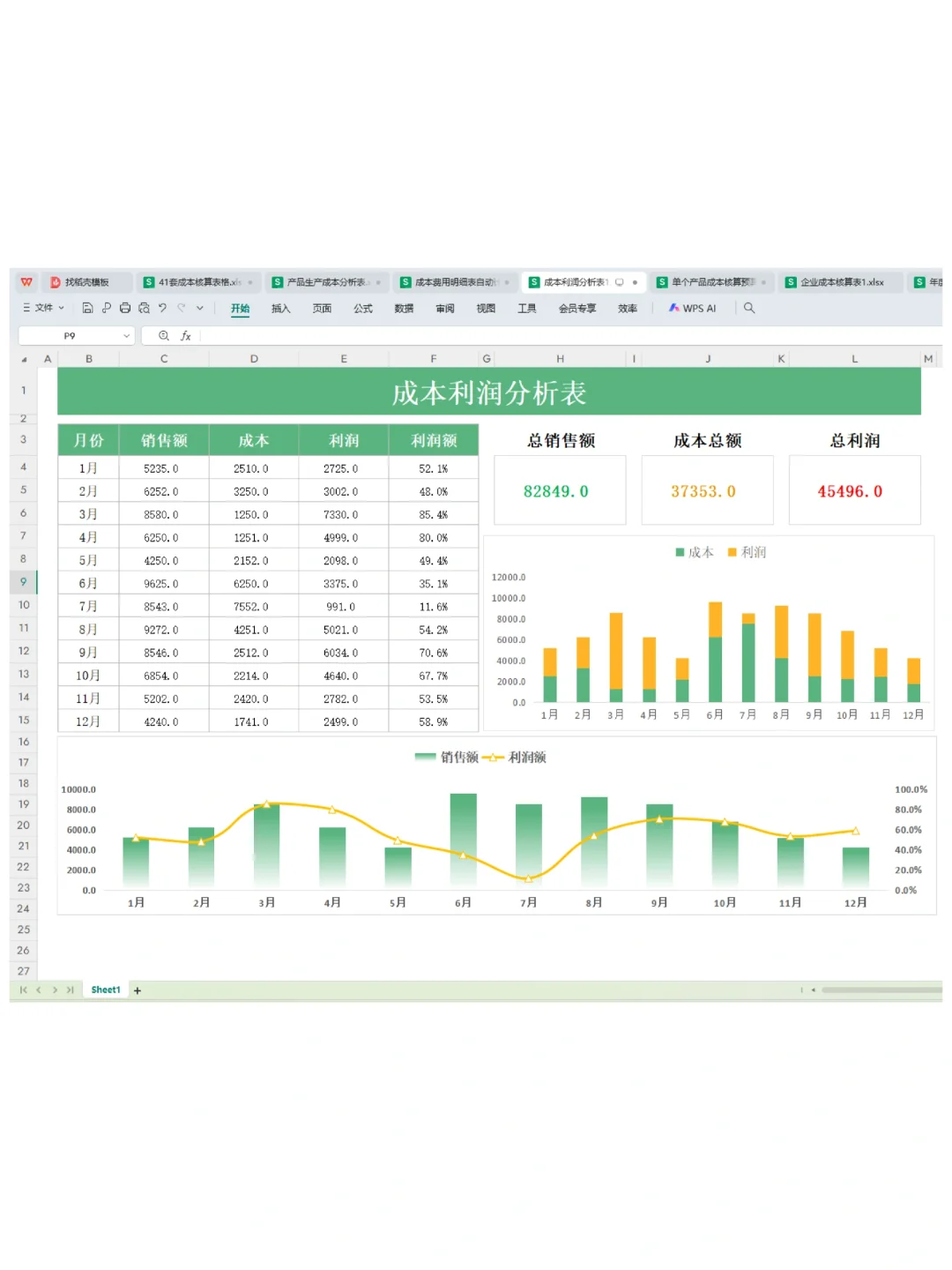Open the search magnifier tool

pos(749,308)
